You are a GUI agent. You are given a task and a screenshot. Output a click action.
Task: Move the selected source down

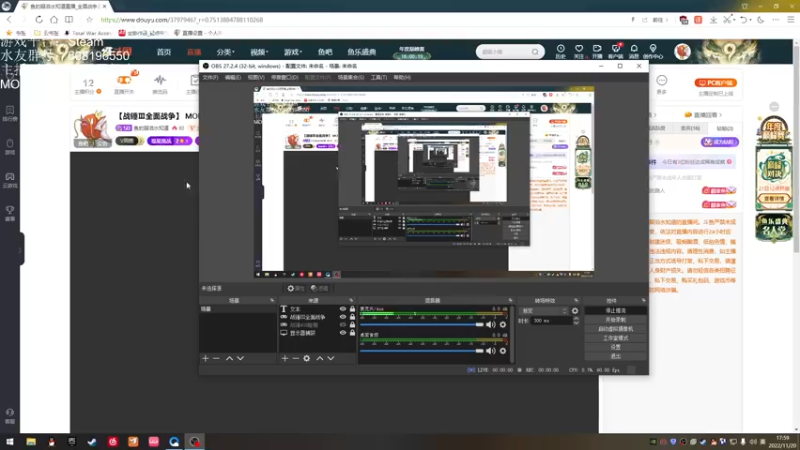(x=331, y=359)
